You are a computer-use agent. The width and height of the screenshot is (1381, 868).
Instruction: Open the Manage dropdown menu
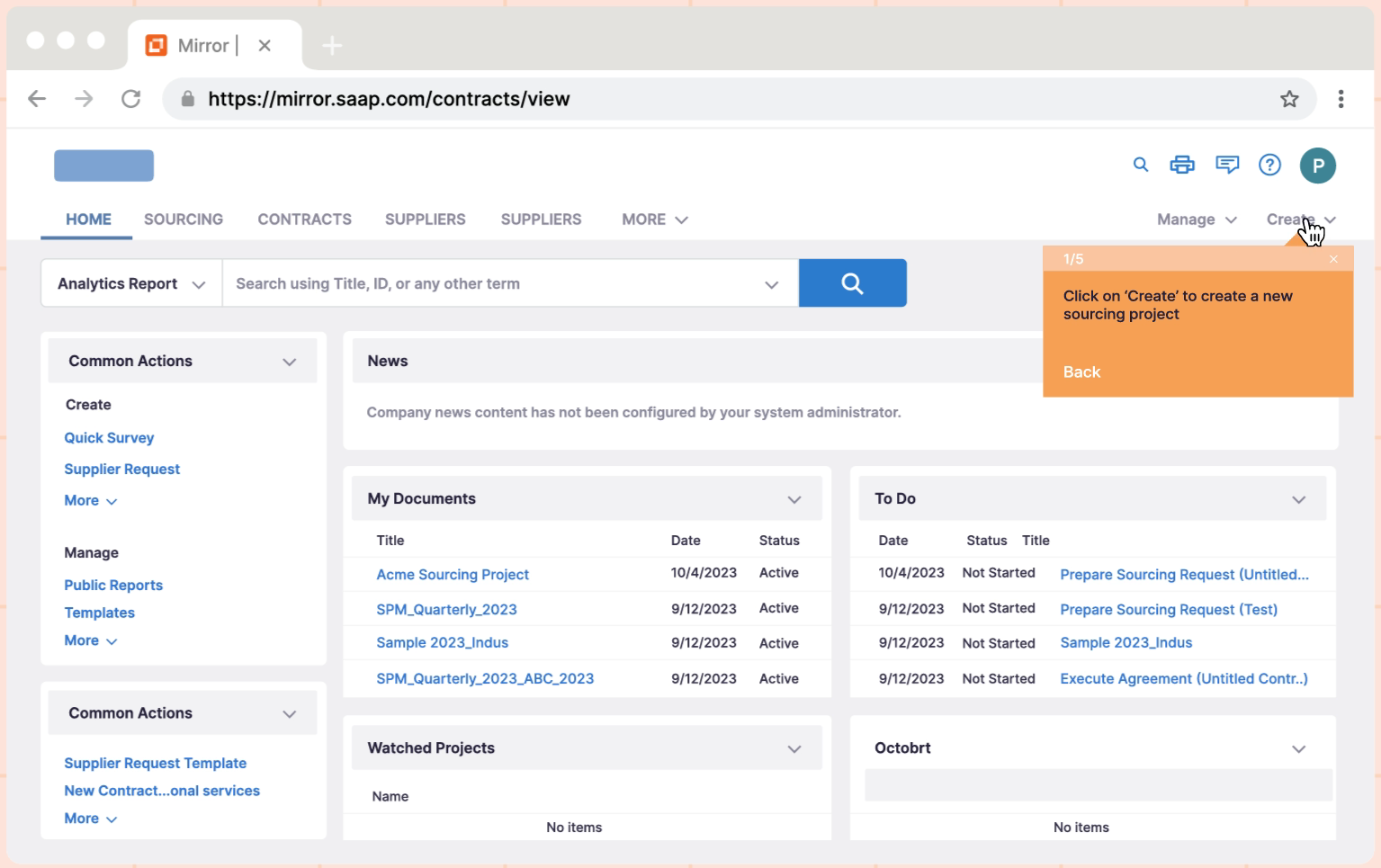(x=1197, y=219)
